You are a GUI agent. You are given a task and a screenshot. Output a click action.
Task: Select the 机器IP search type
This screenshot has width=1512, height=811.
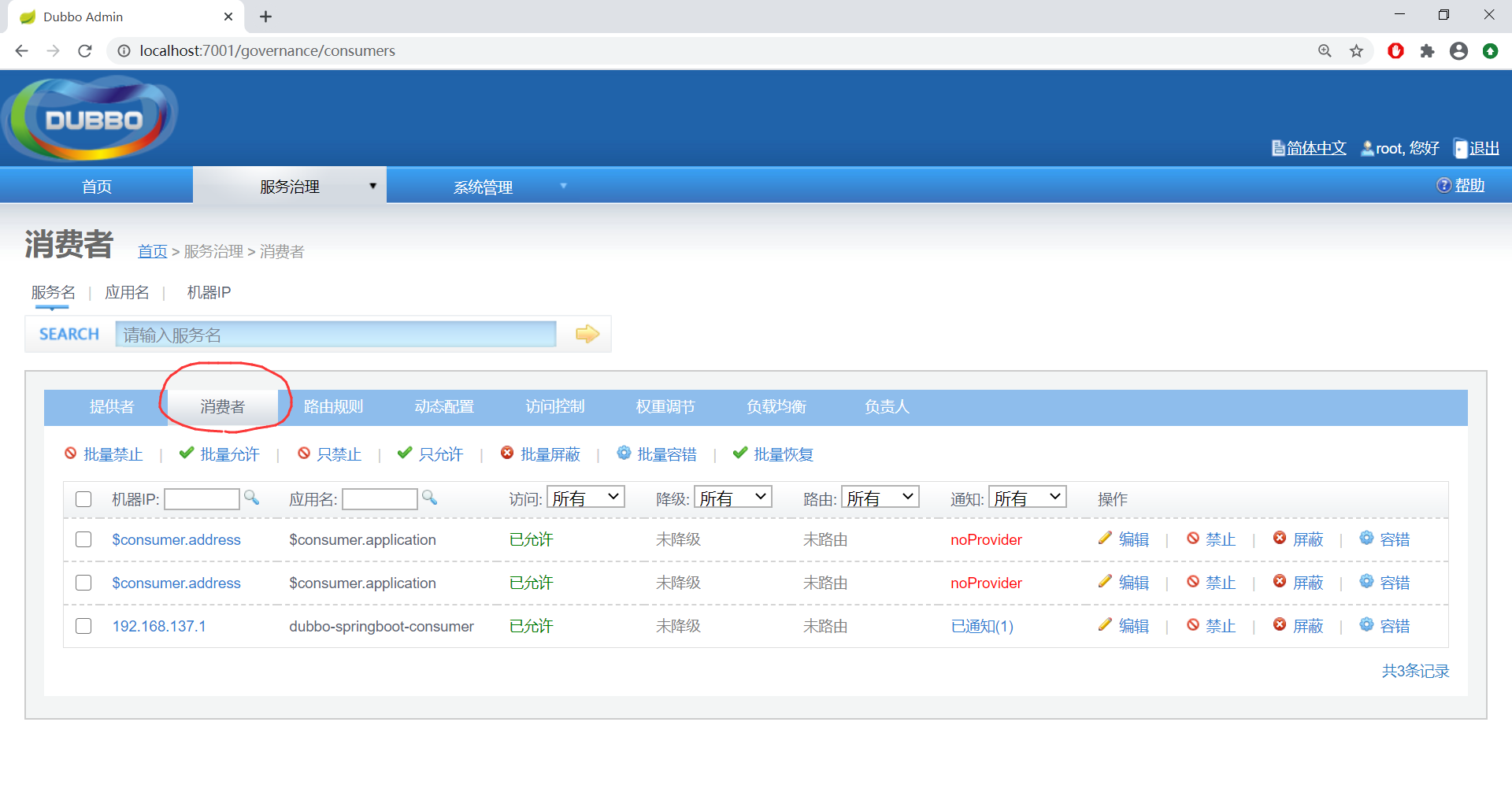209,292
